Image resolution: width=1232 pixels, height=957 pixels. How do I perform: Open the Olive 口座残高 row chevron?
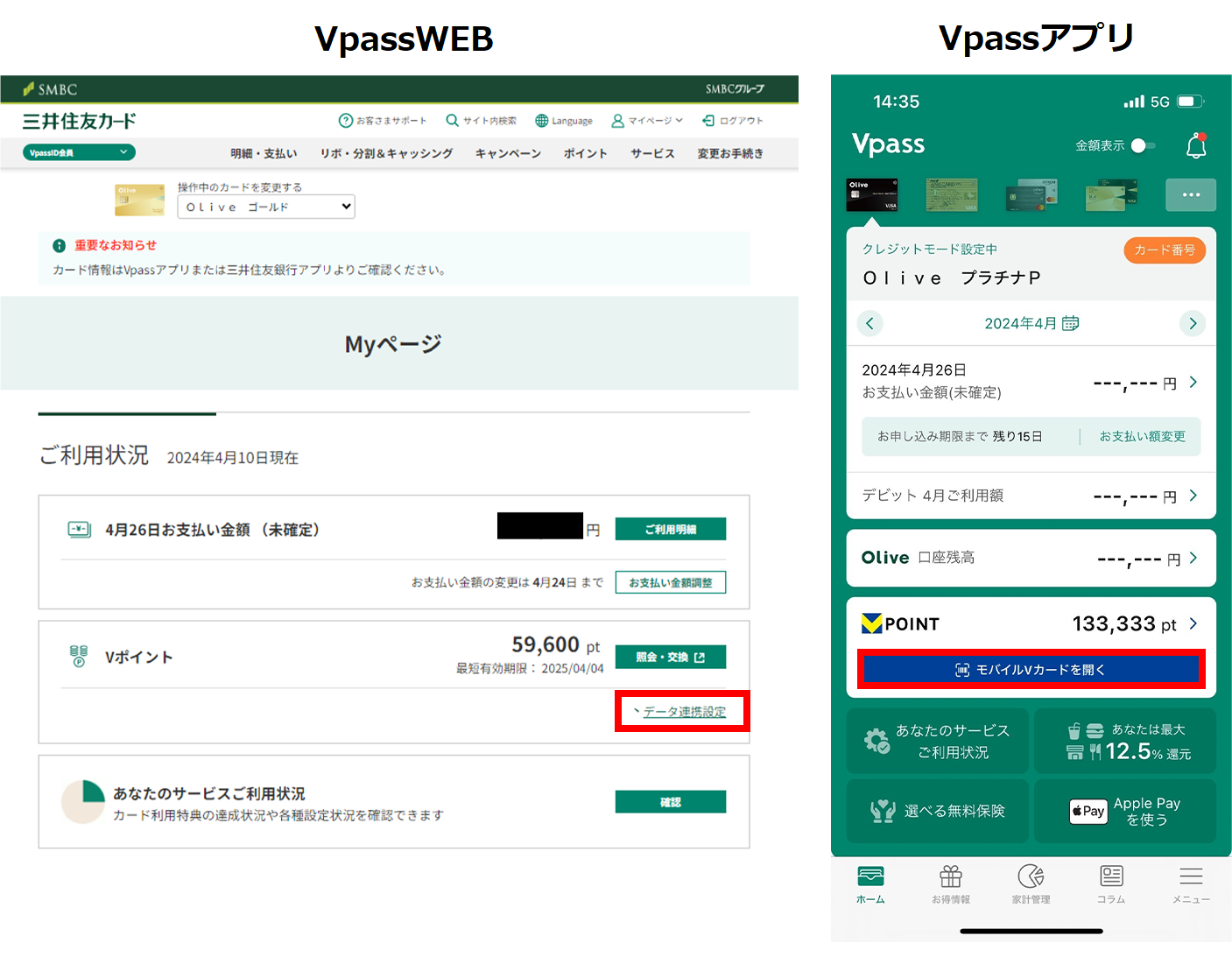tap(1193, 558)
